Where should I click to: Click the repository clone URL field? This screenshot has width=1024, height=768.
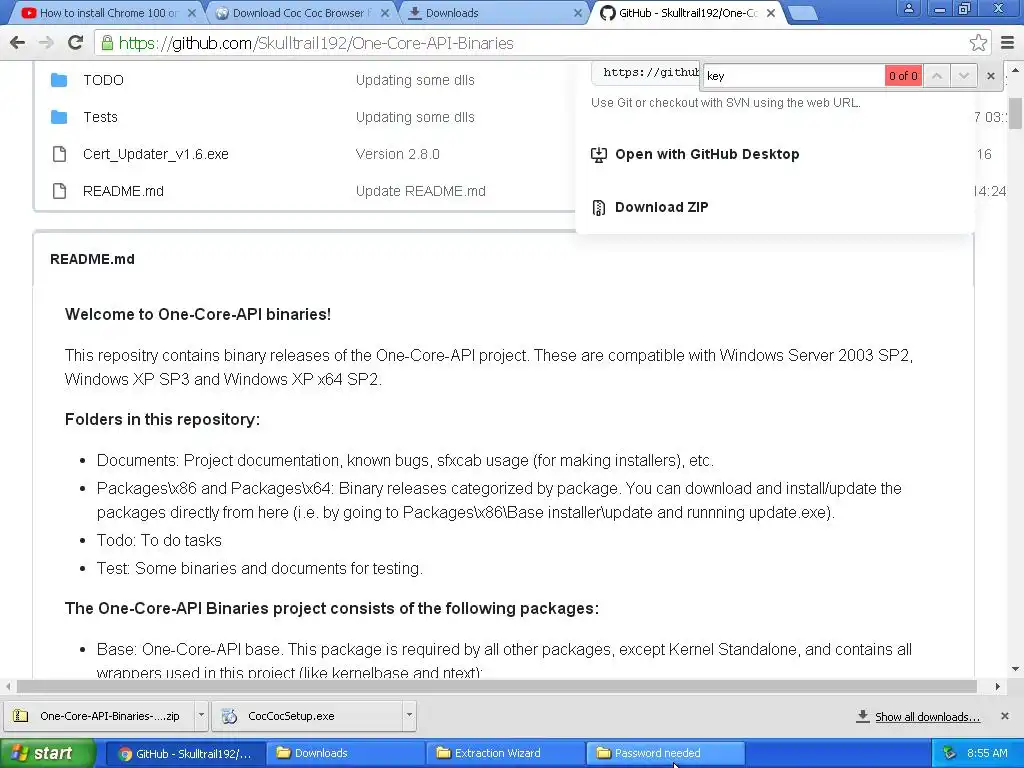pos(646,72)
